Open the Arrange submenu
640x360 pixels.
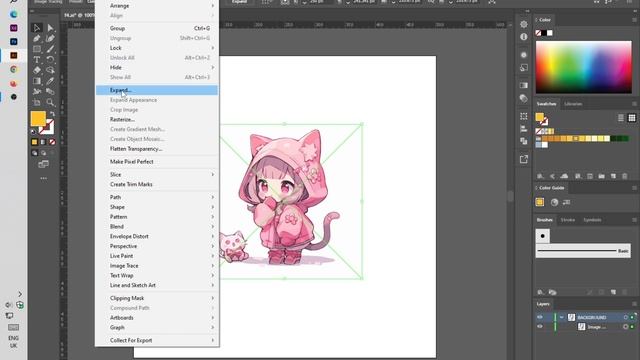coord(157,6)
